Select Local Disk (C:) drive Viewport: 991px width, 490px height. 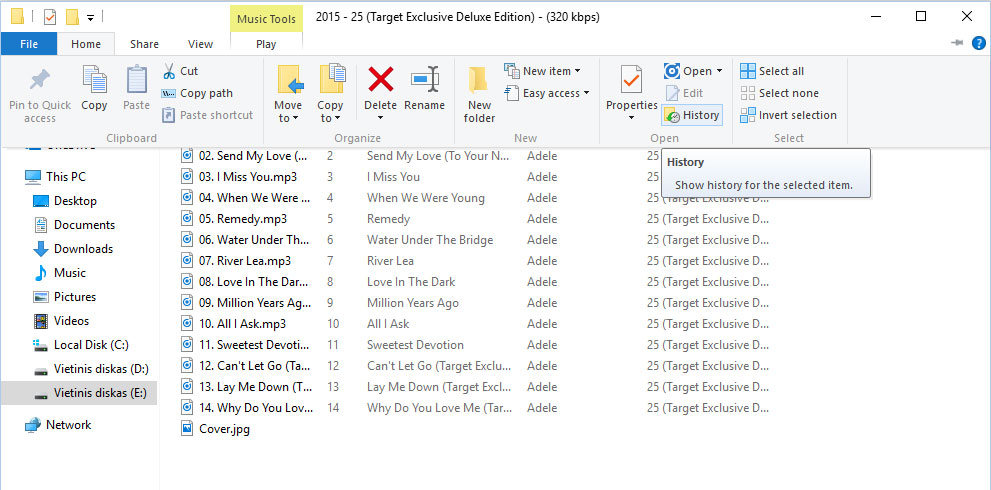(81, 345)
